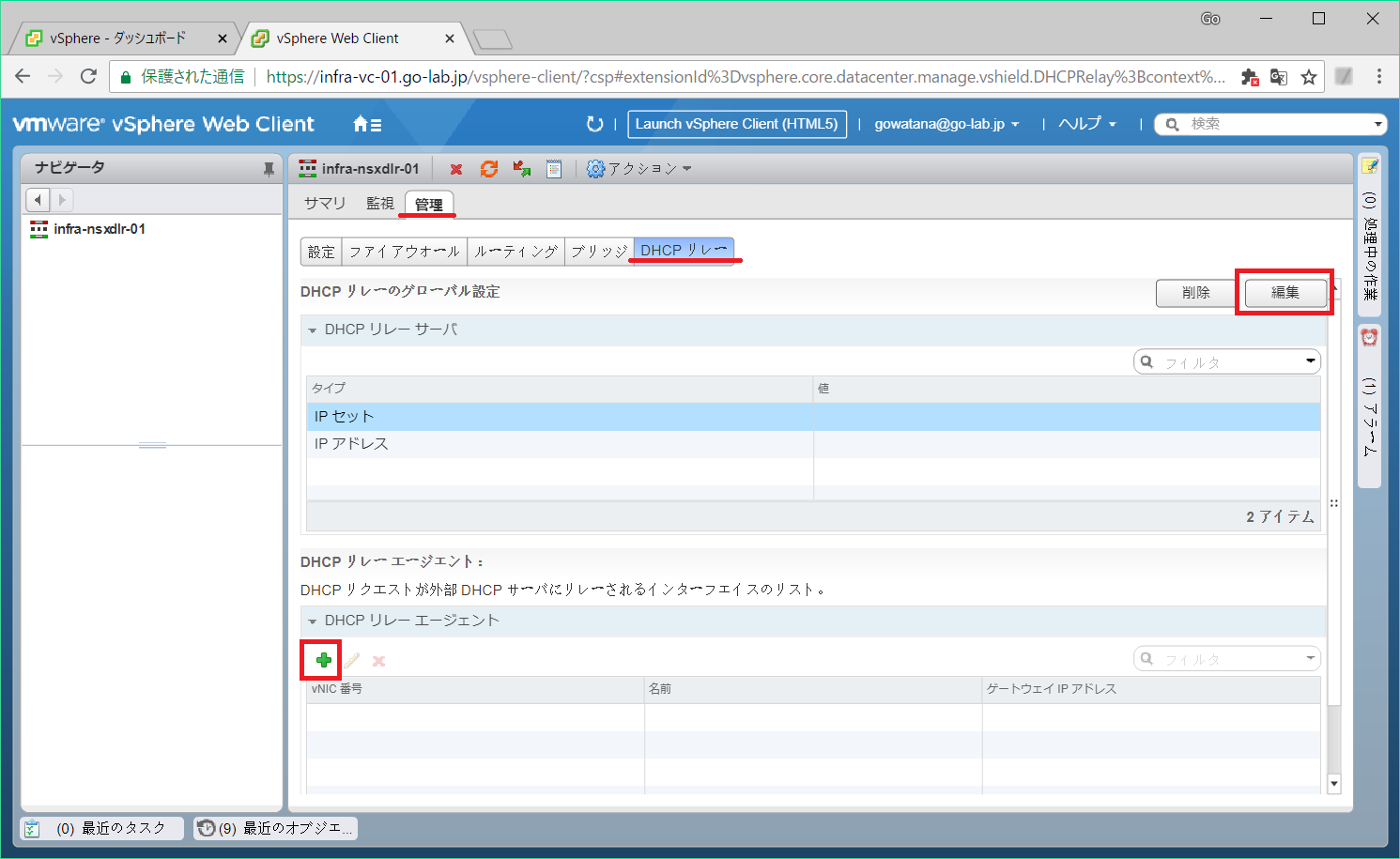Click the orange force sync icon
Viewport: 1400px width, 859px height.
[x=489, y=169]
